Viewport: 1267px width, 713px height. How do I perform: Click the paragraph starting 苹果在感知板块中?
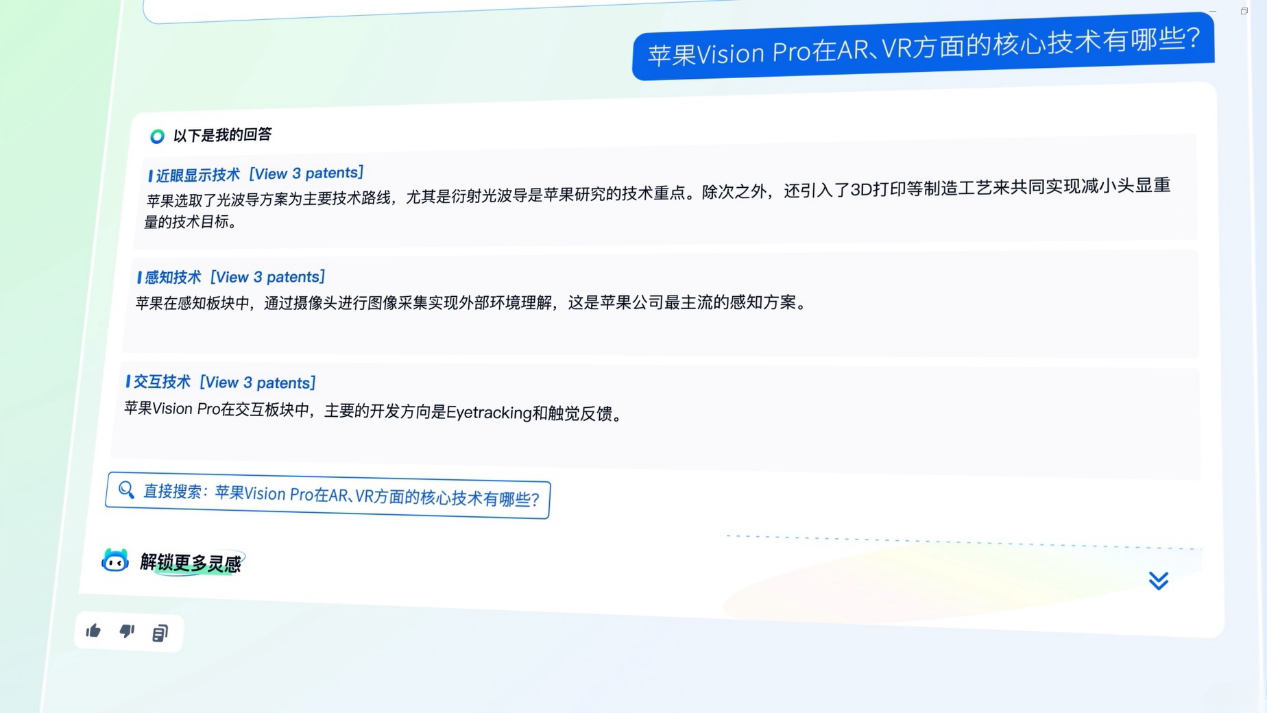pos(470,302)
